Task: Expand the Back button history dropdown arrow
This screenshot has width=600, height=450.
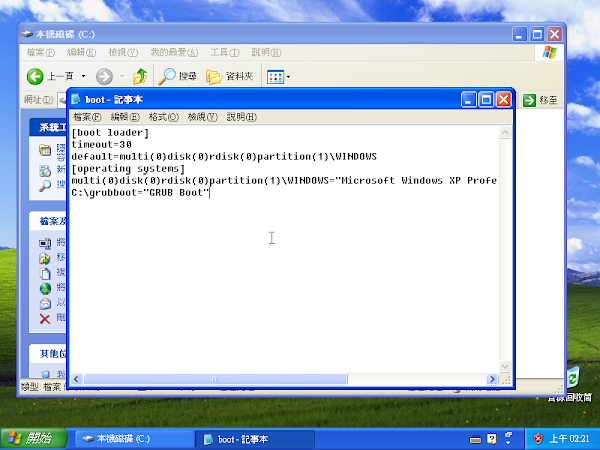Action: (83, 77)
